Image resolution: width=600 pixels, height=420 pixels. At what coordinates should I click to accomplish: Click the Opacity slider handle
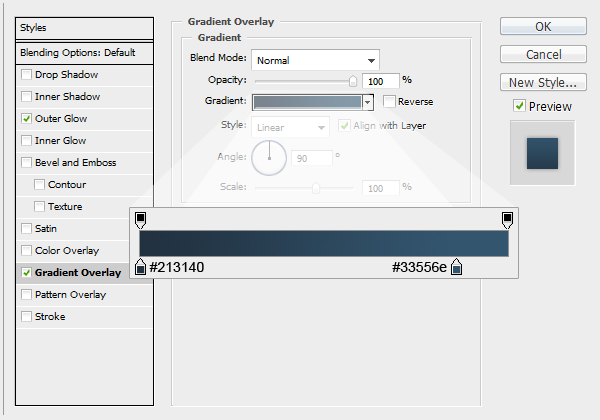pyautogui.click(x=353, y=81)
